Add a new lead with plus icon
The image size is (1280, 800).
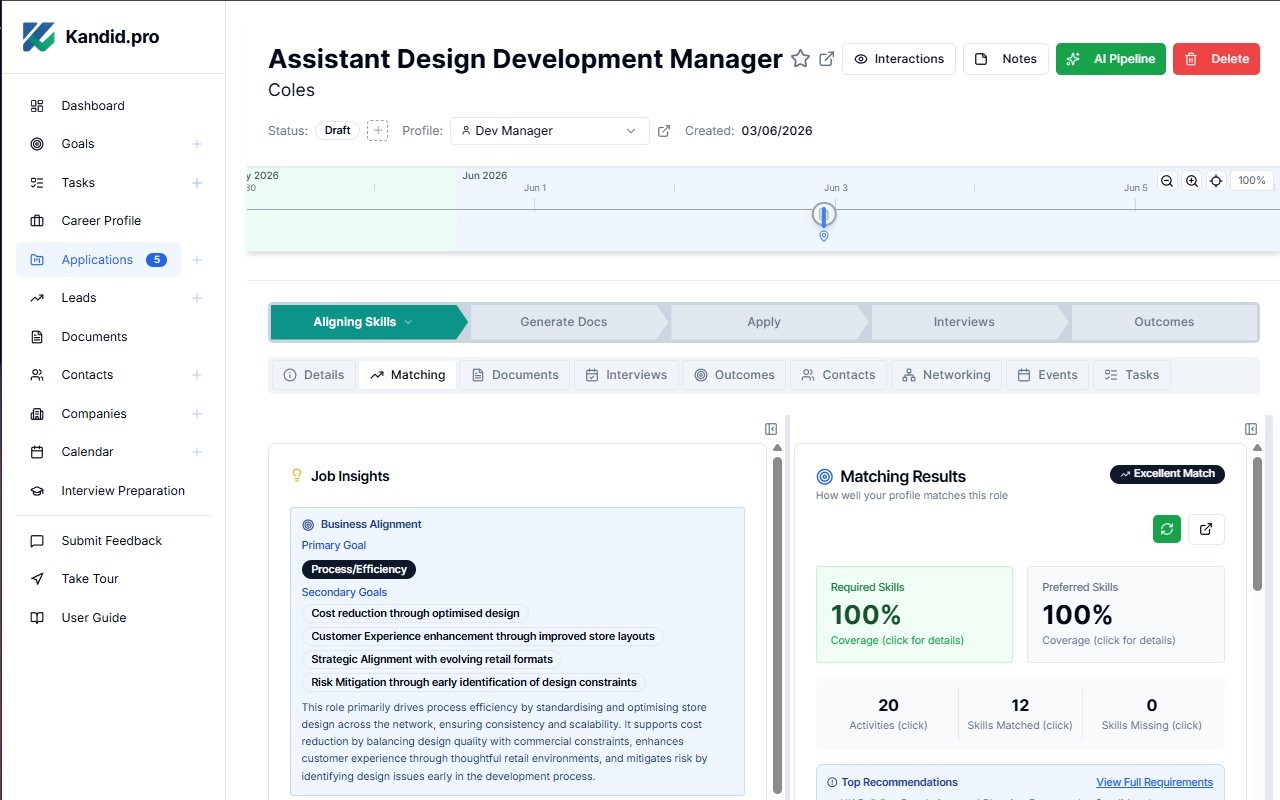[x=197, y=298]
